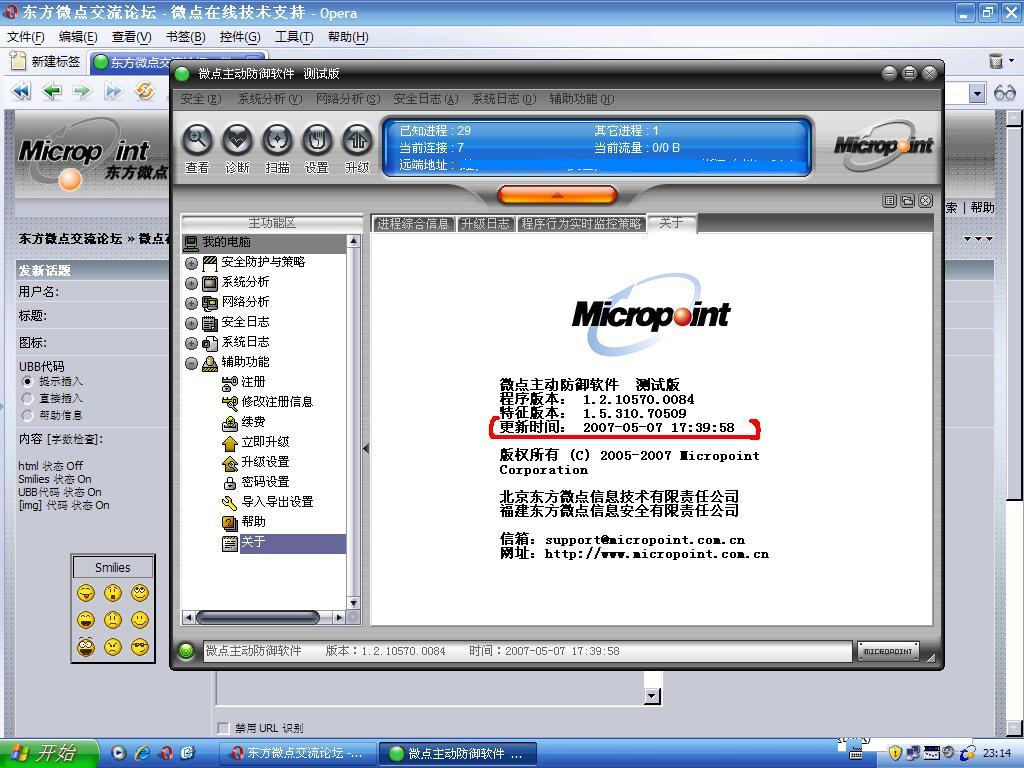Click Opera's forward arrow button
1024x768 pixels.
click(x=82, y=91)
